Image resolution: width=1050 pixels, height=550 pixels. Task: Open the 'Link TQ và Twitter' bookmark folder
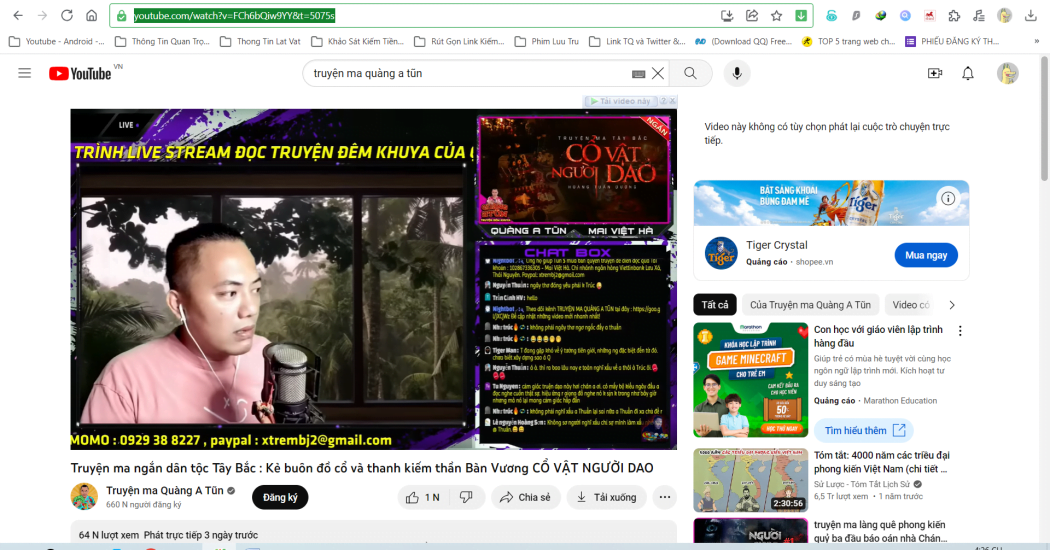(x=638, y=42)
